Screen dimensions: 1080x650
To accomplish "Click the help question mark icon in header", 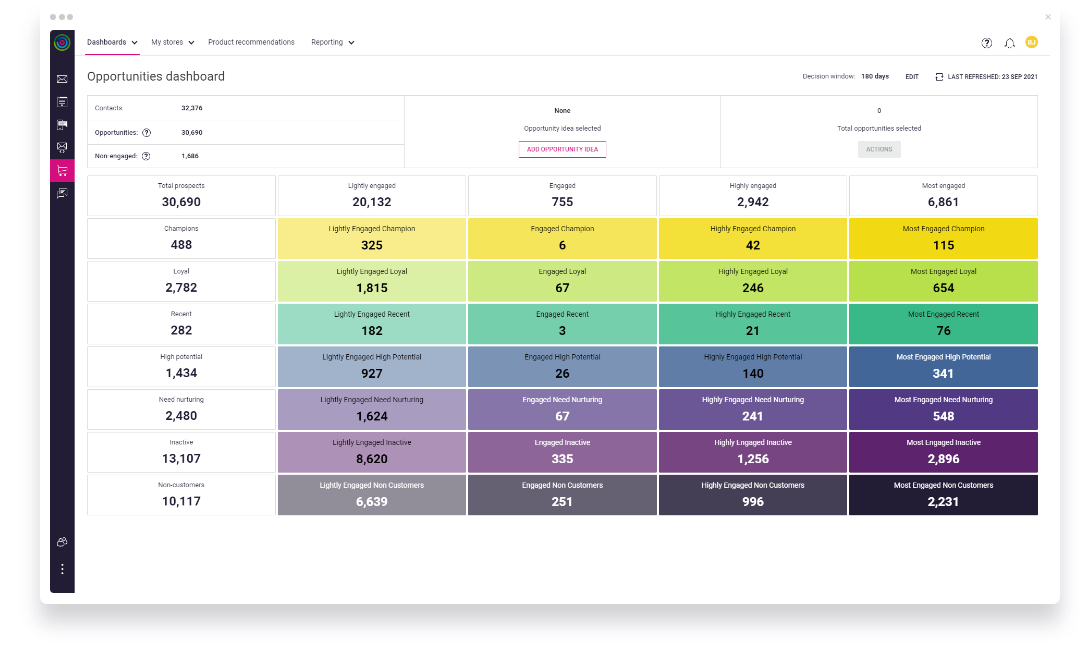I will [x=986, y=43].
